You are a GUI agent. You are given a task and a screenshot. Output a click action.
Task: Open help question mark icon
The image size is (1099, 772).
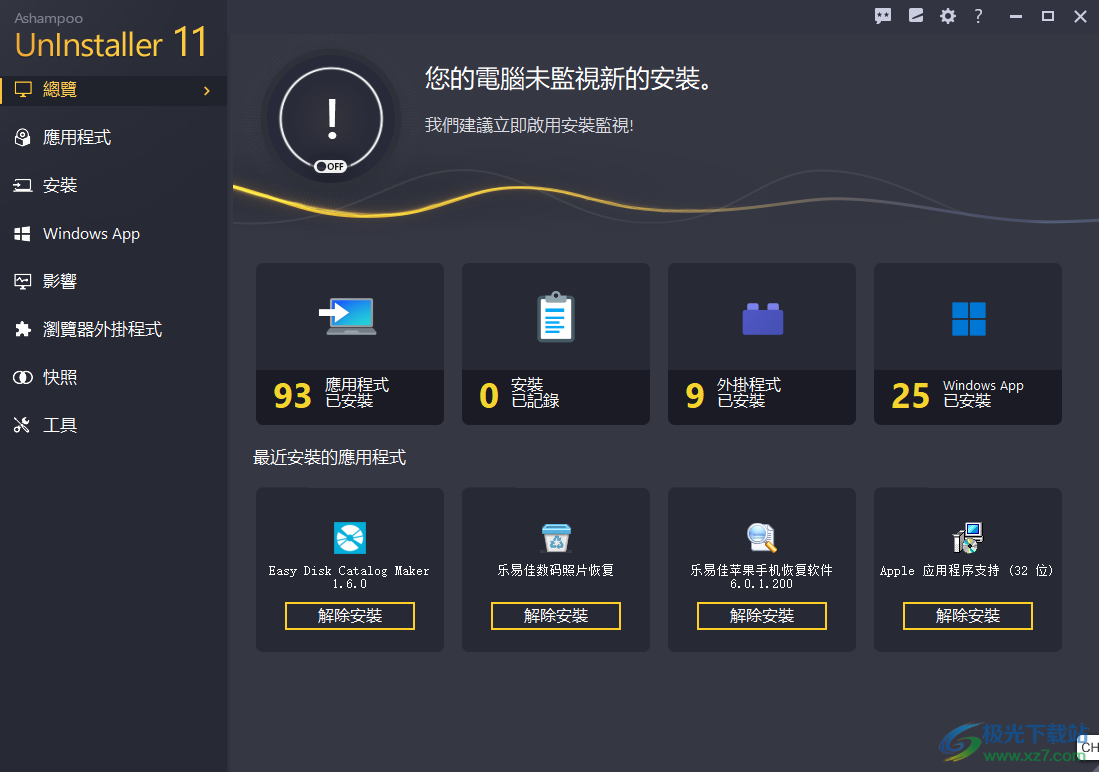(978, 16)
